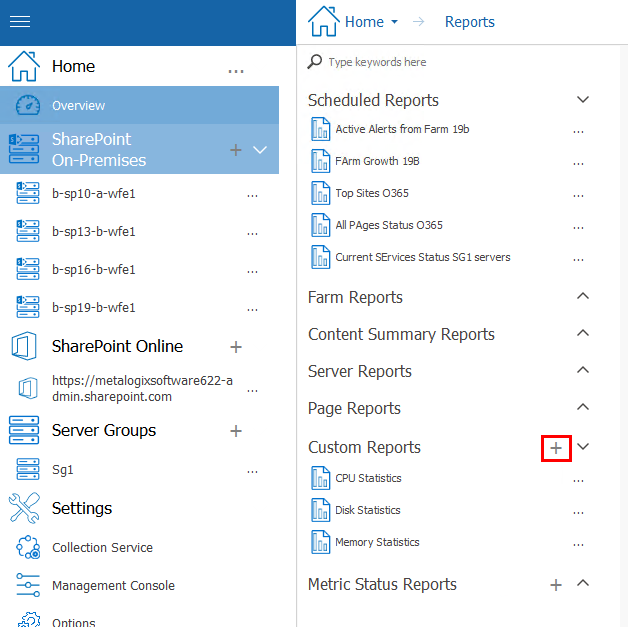628x627 pixels.
Task: Click FArm Growth 19B report icon
Action: 320,161
